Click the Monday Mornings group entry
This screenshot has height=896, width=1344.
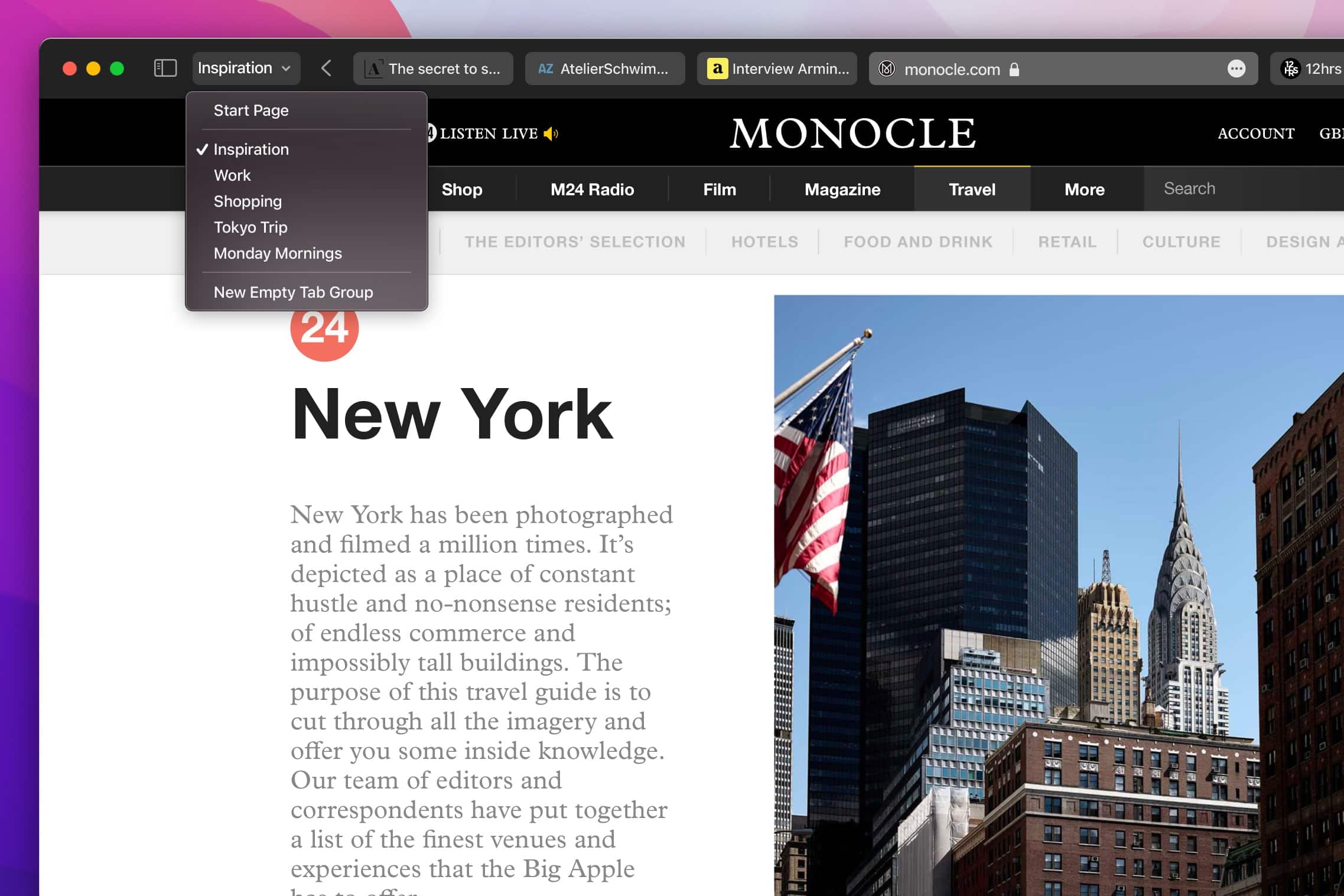[x=278, y=253]
